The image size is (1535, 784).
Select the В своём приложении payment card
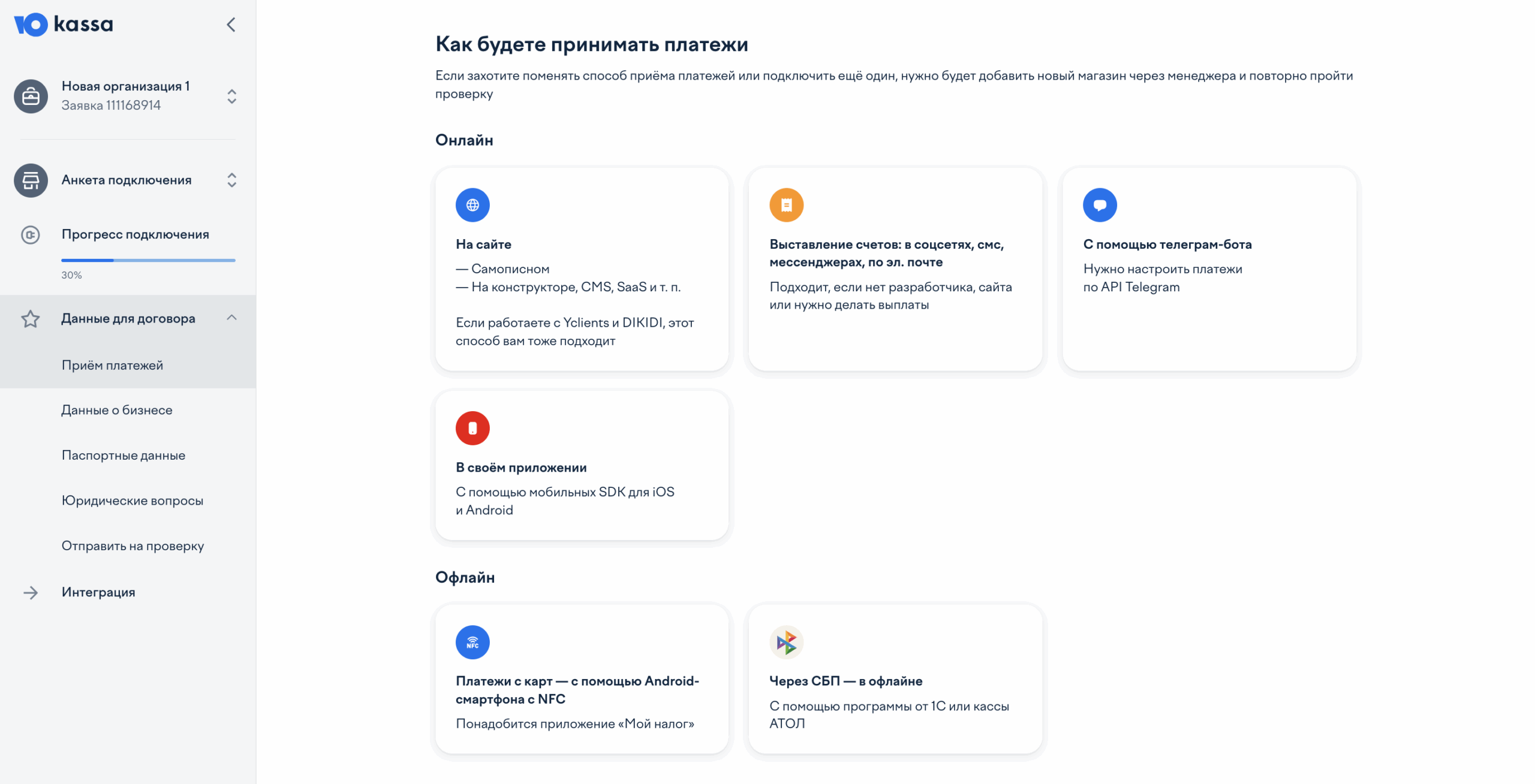[x=582, y=465]
